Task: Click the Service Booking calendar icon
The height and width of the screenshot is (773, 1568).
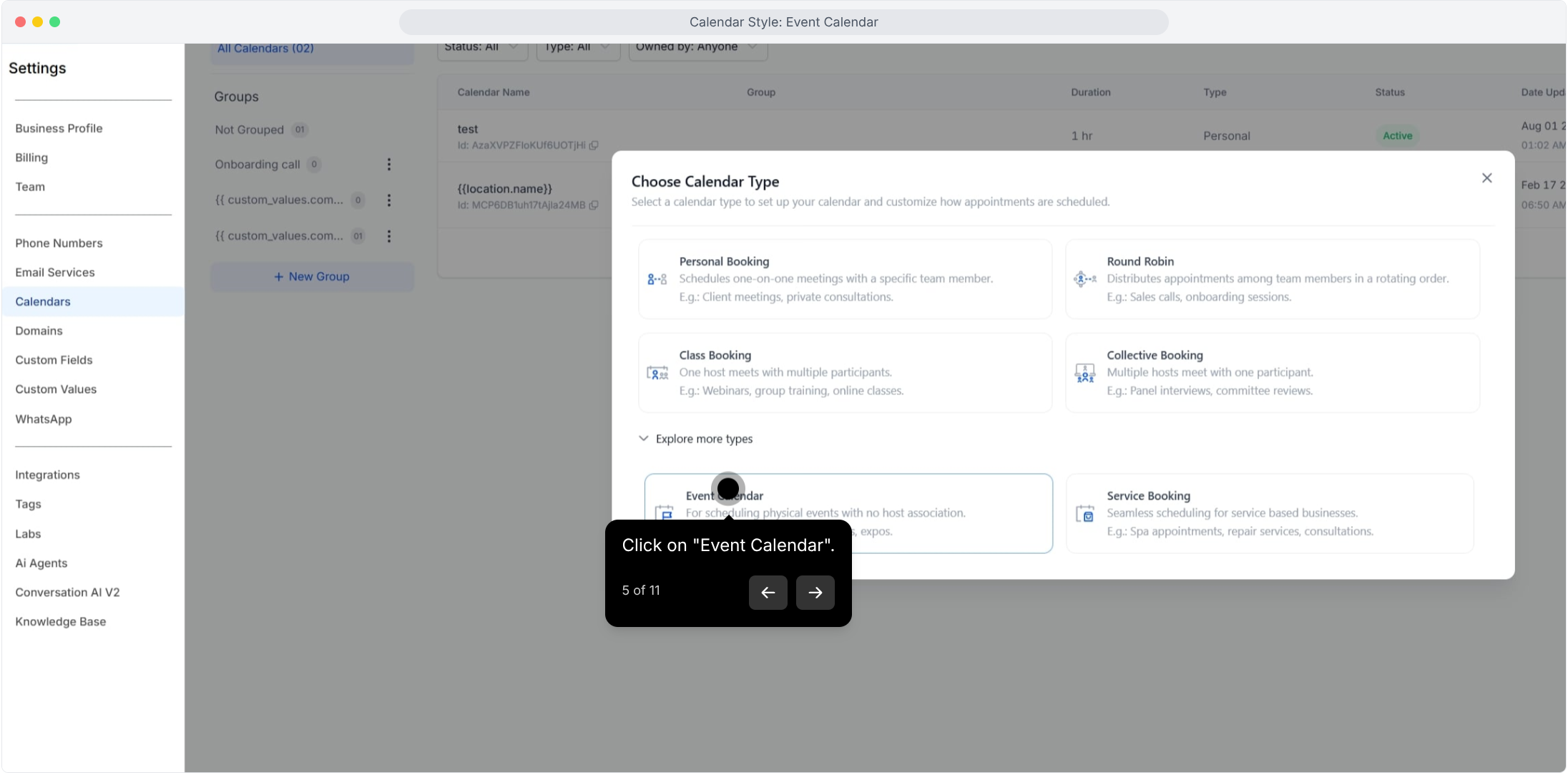Action: point(1084,514)
